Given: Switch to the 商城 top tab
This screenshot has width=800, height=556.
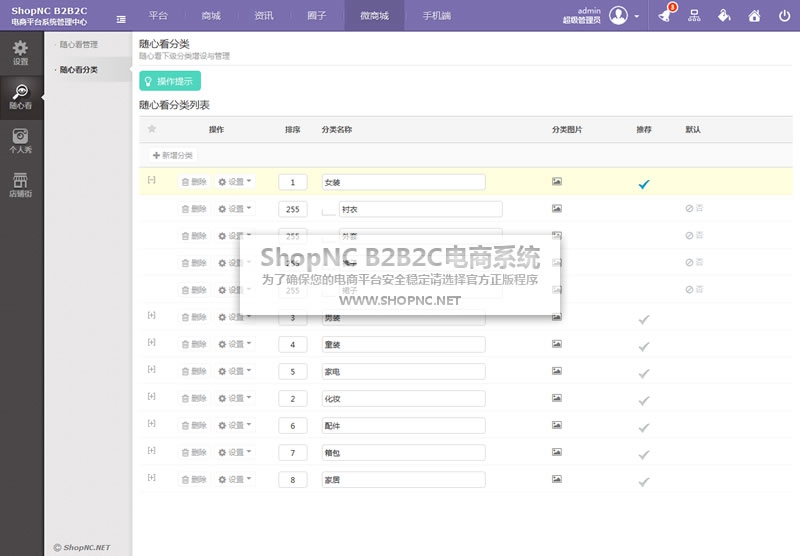Looking at the screenshot, I should pyautogui.click(x=211, y=16).
